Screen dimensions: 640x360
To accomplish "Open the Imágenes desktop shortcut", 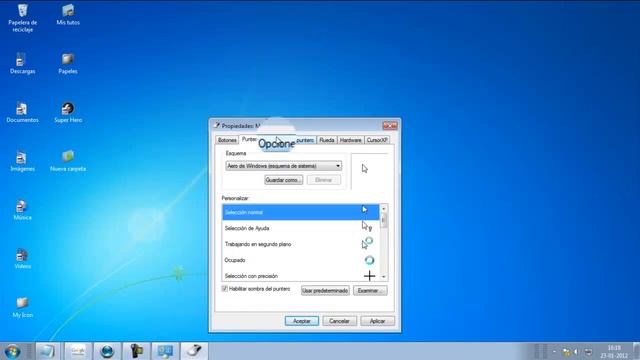I will point(22,161).
